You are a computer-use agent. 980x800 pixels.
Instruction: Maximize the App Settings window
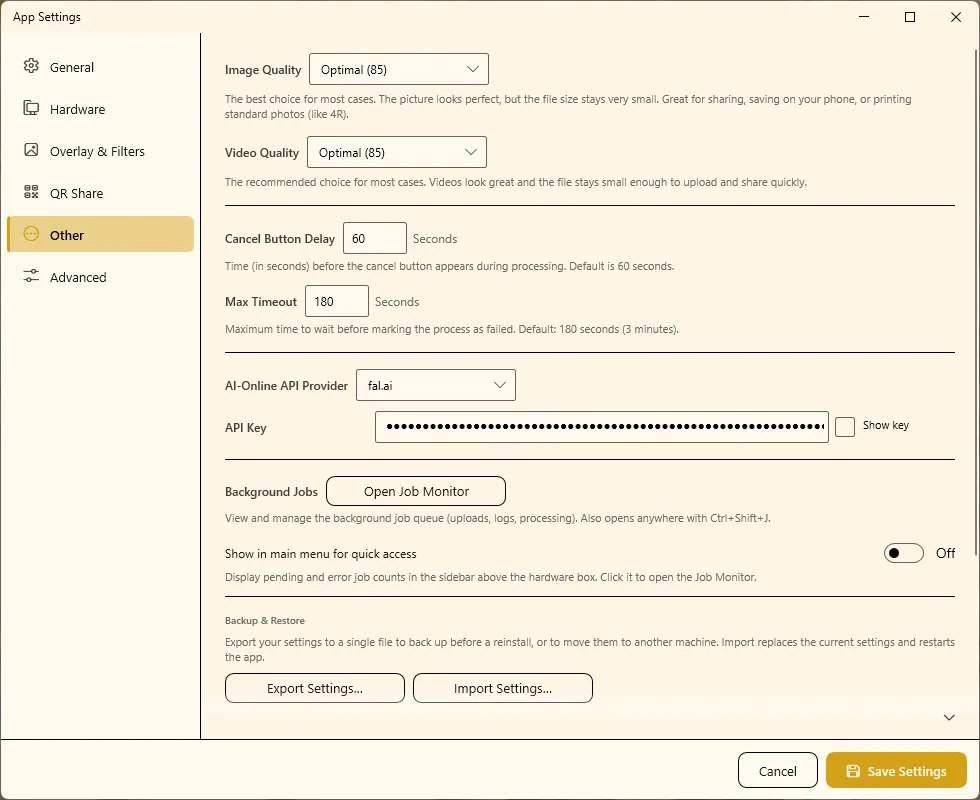910,17
